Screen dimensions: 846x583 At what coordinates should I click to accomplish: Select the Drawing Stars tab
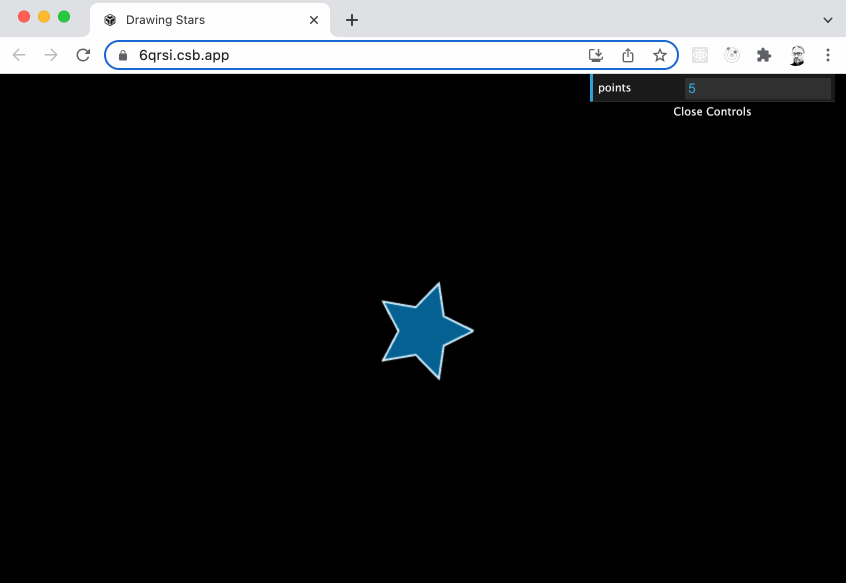210,20
